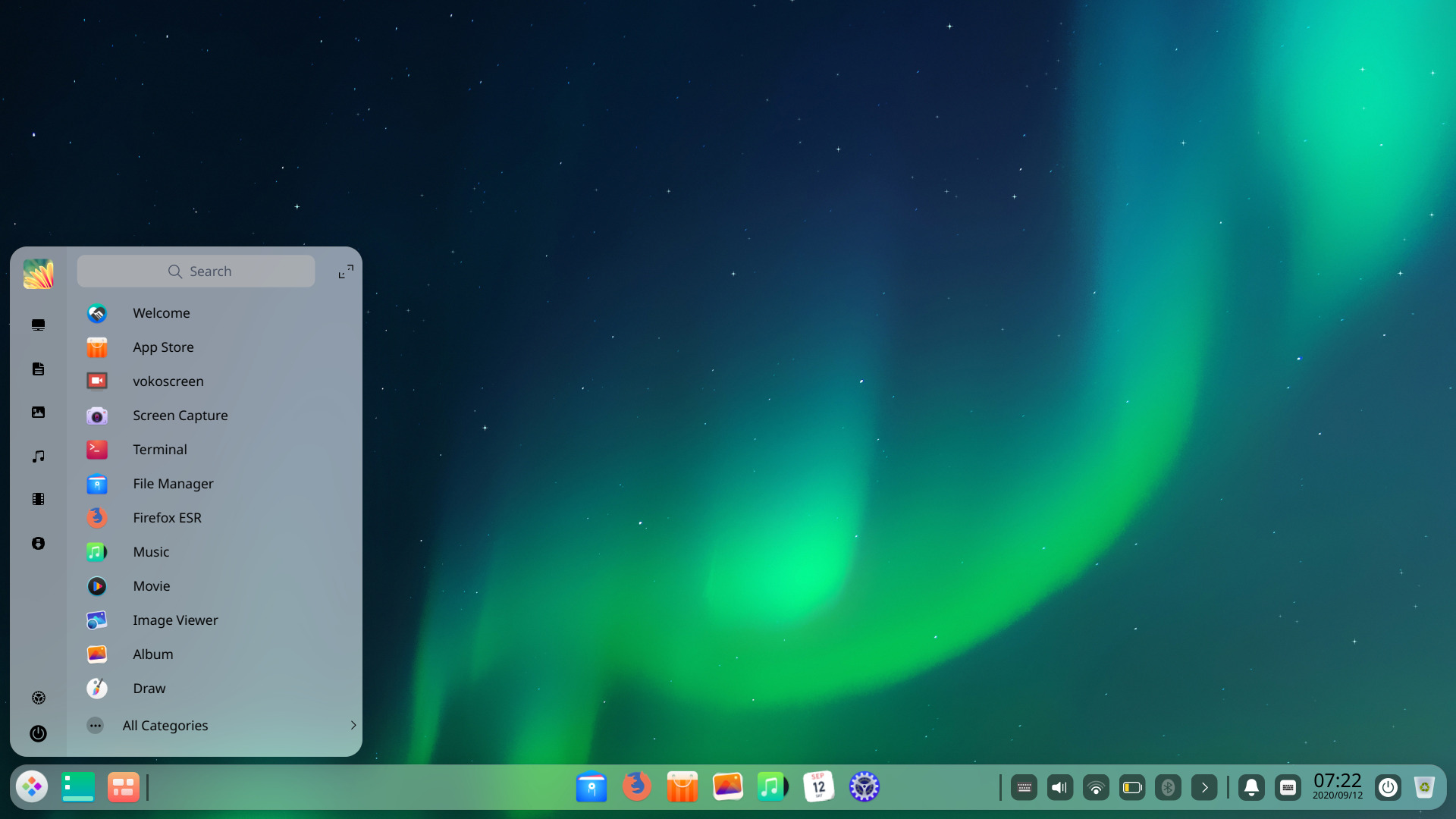Open the launcher settings gear icon

coord(38,698)
